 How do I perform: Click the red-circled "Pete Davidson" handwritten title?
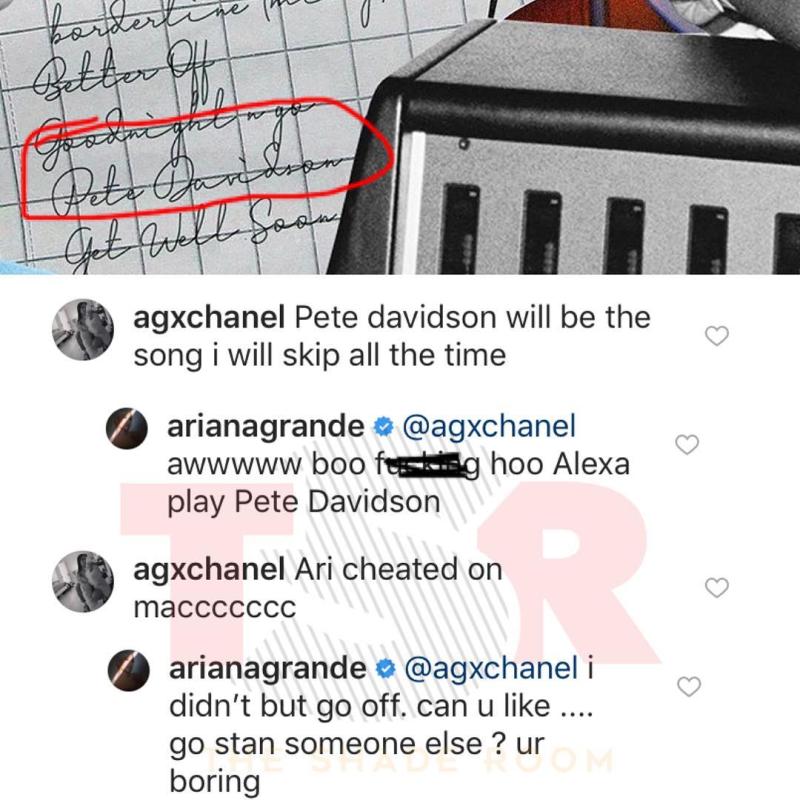pos(194,181)
